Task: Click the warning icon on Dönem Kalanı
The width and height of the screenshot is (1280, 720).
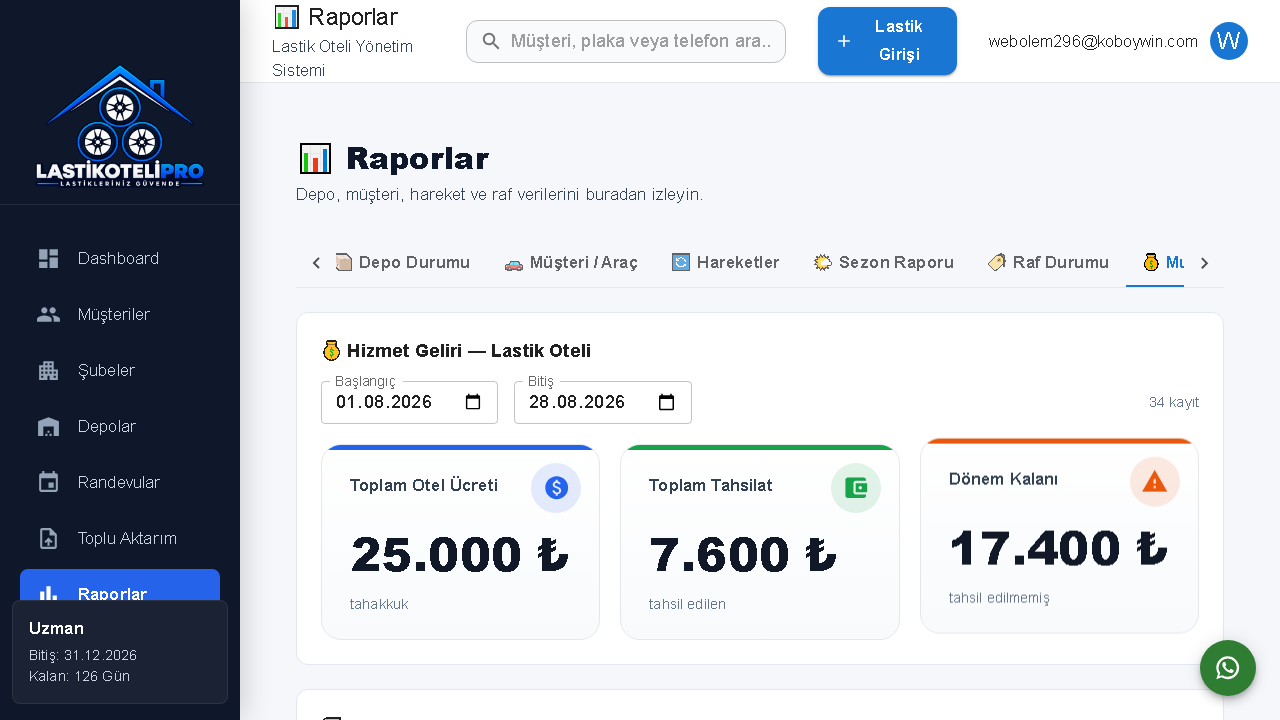Action: pyautogui.click(x=1155, y=482)
